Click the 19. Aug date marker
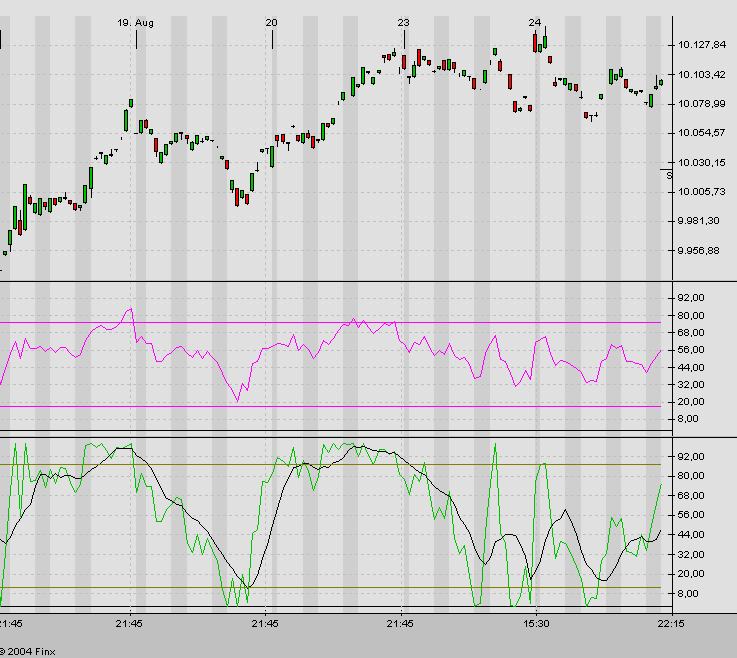 (136, 22)
